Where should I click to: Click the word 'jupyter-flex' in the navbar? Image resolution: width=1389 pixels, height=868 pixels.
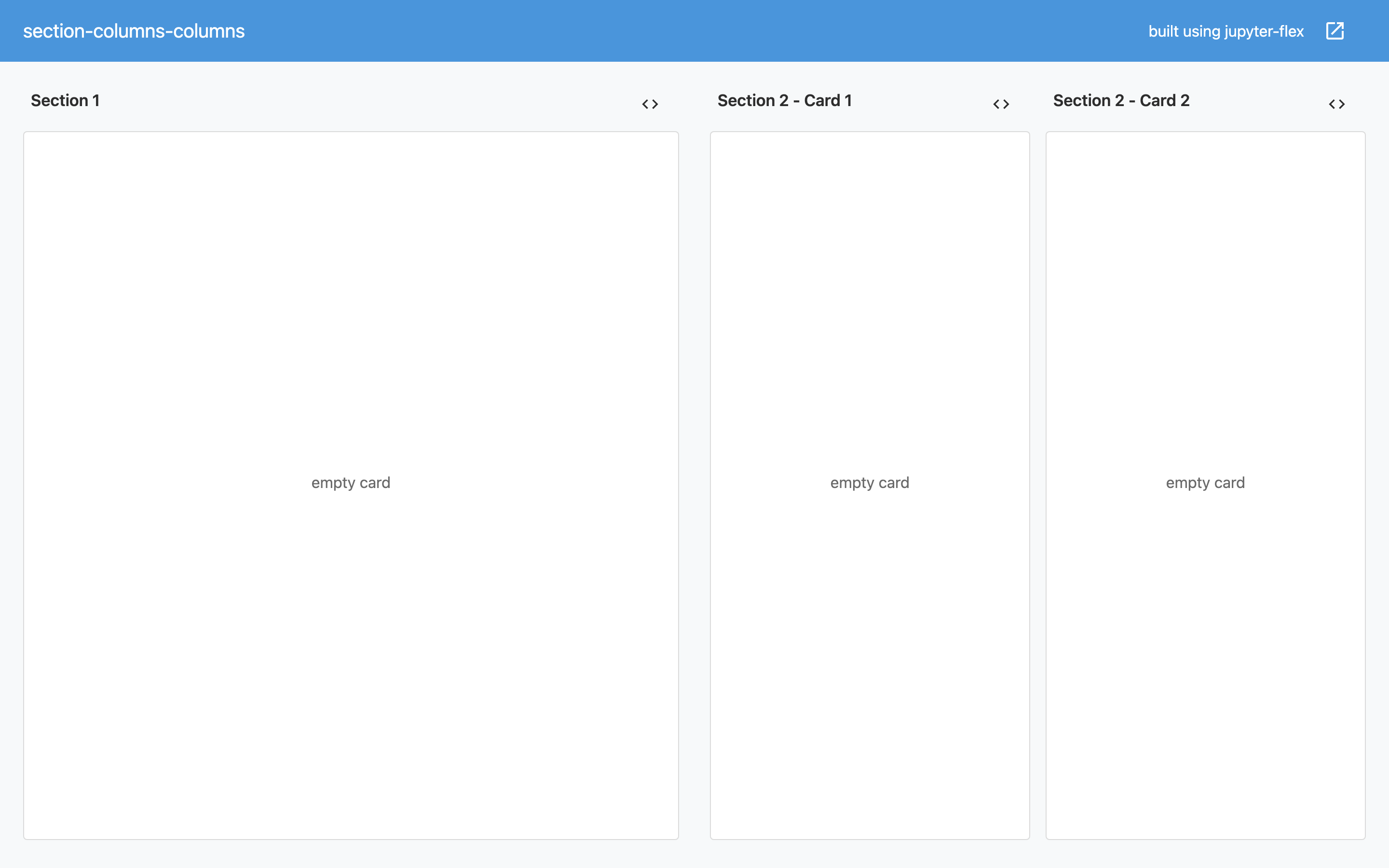[x=1264, y=31]
